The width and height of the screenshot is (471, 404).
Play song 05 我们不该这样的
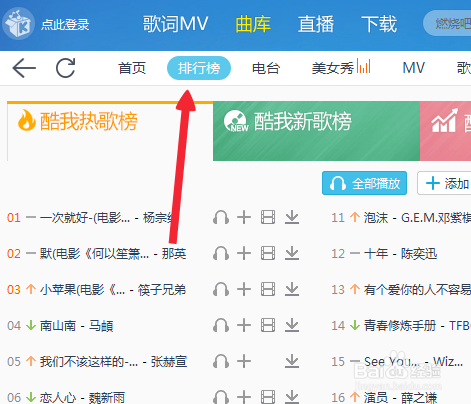(x=221, y=362)
